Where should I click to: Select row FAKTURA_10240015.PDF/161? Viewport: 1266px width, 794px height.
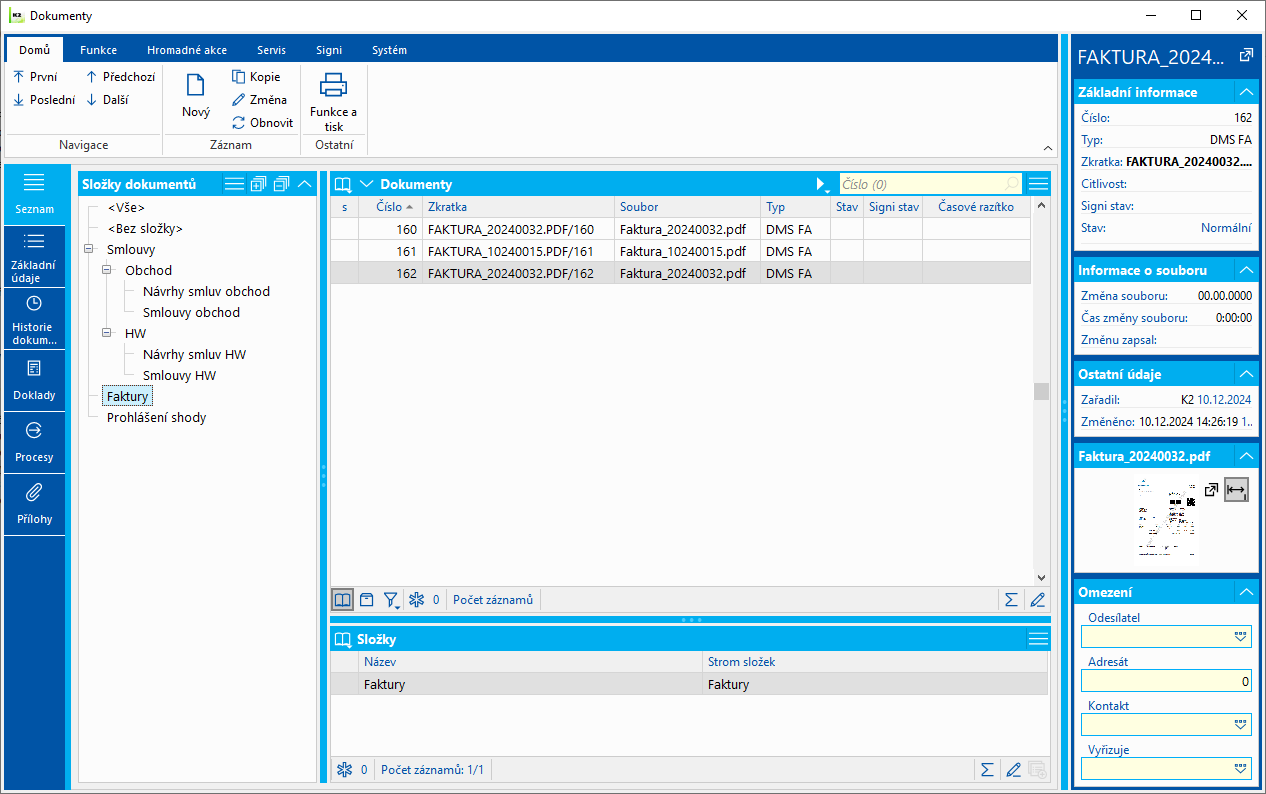[681, 251]
